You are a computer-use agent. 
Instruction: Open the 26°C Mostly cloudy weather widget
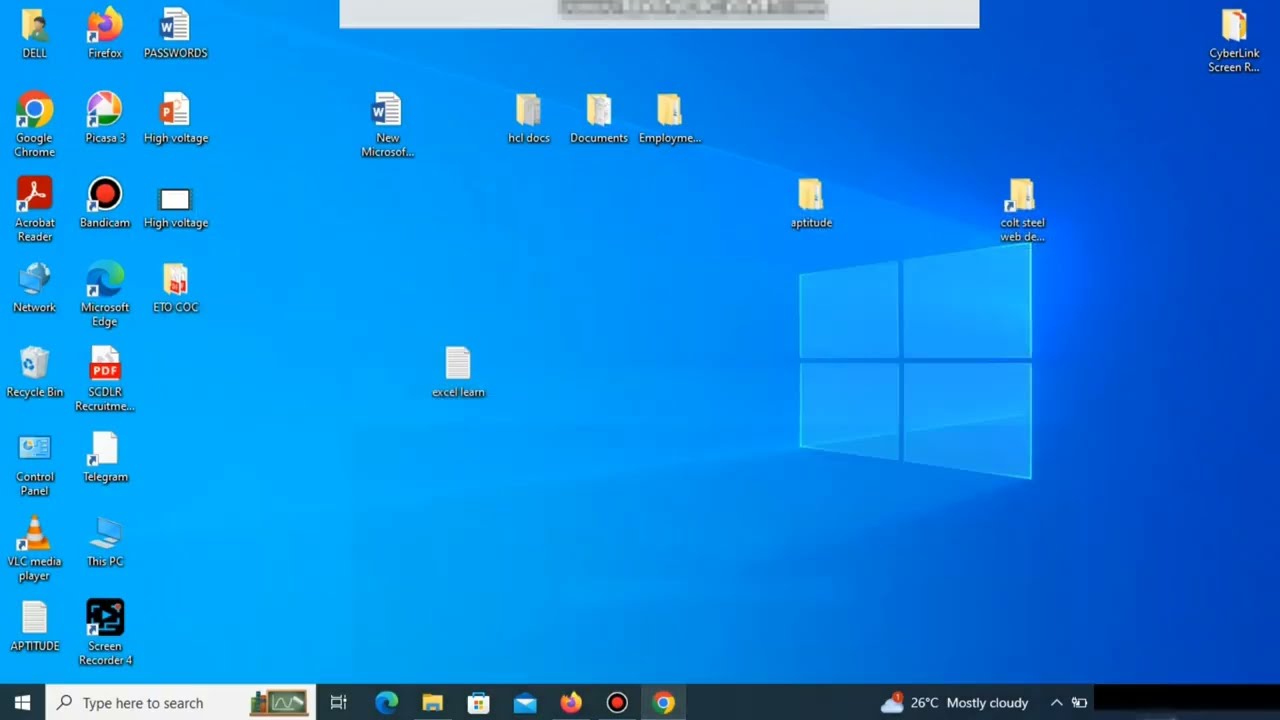coord(954,703)
